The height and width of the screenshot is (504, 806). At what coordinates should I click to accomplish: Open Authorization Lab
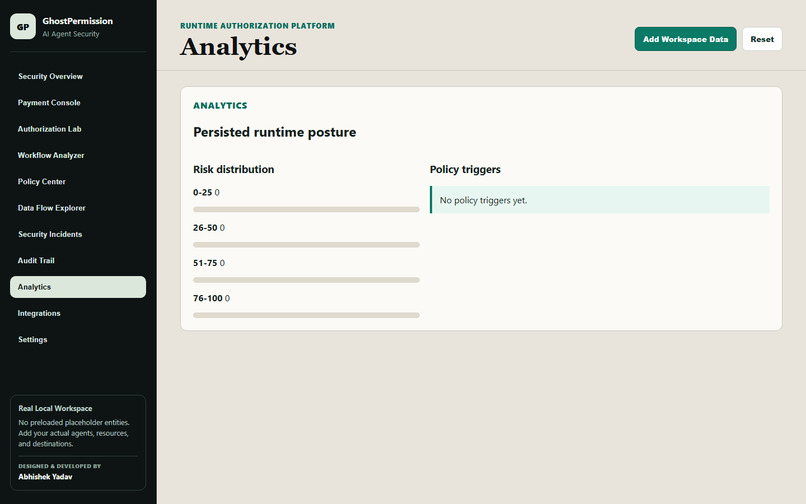point(78,129)
